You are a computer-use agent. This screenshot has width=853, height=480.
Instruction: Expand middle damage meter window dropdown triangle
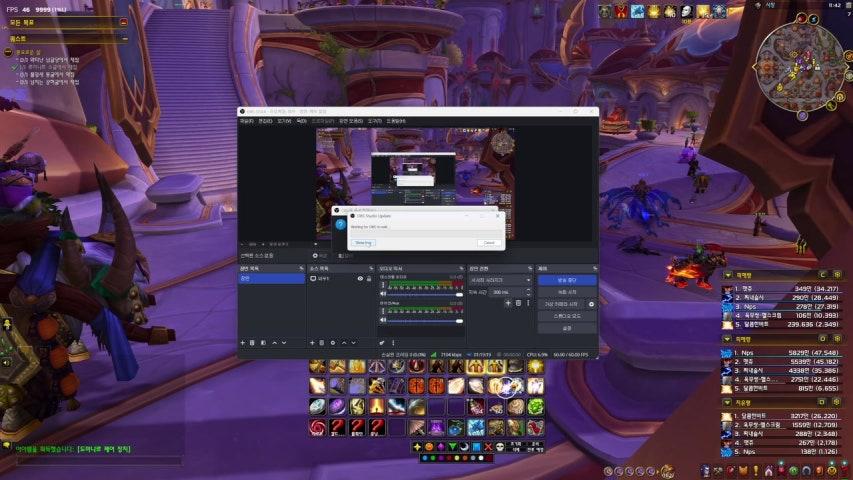pyautogui.click(x=728, y=339)
